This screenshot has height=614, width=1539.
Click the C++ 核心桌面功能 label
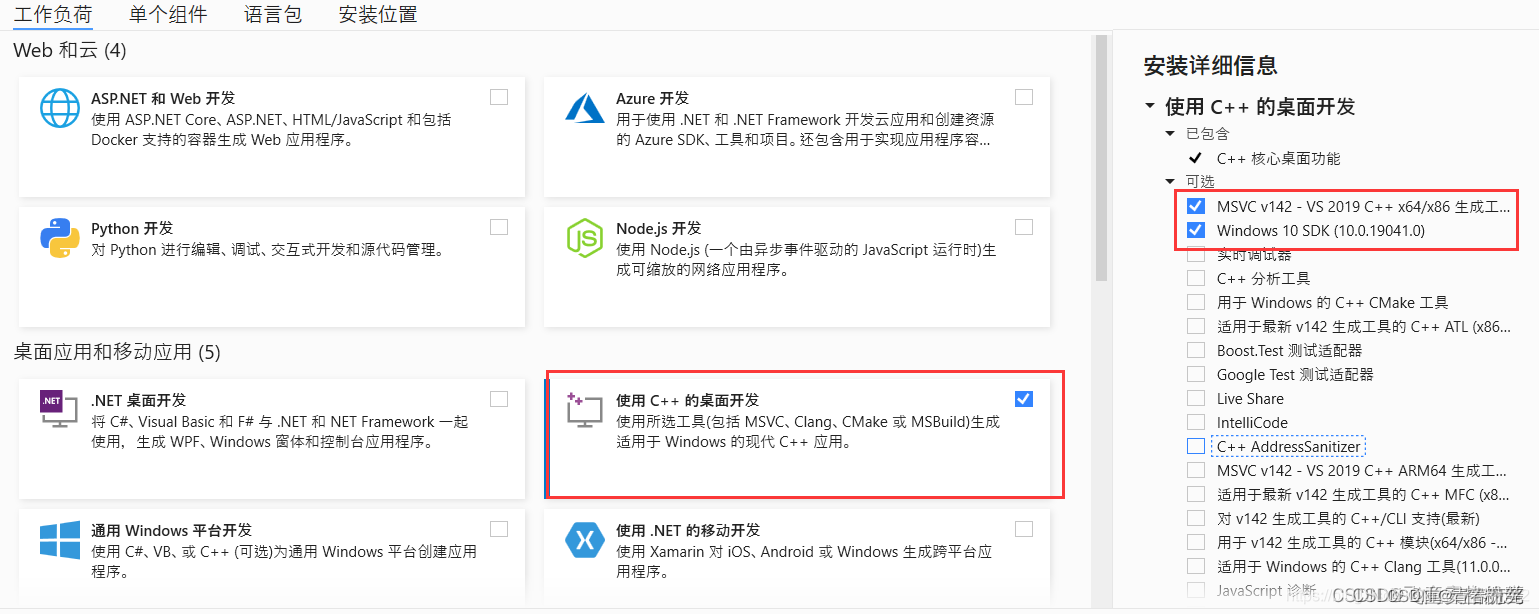(1278, 158)
